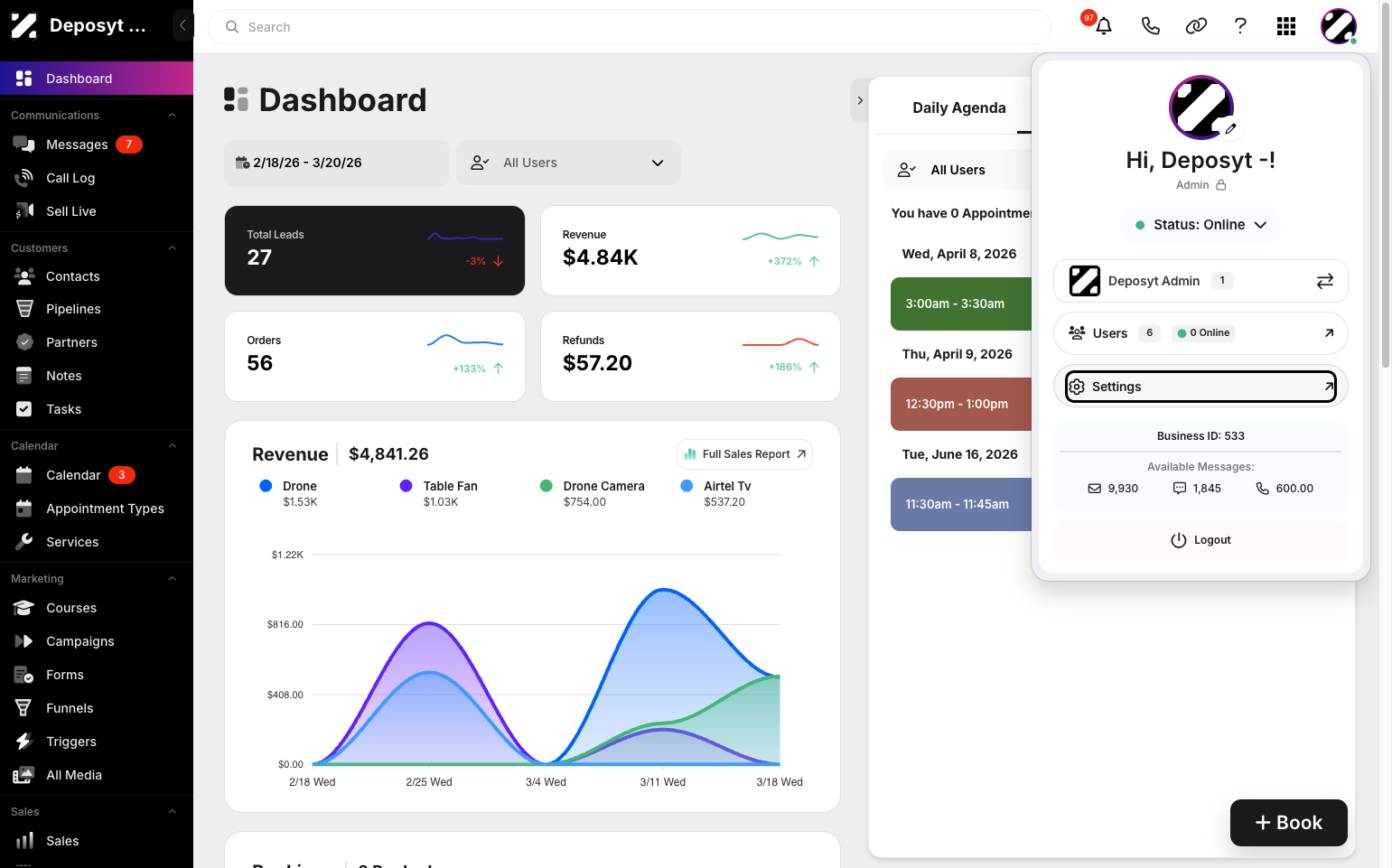Toggle the Drone series legend dot
The height and width of the screenshot is (868, 1392).
click(x=266, y=486)
